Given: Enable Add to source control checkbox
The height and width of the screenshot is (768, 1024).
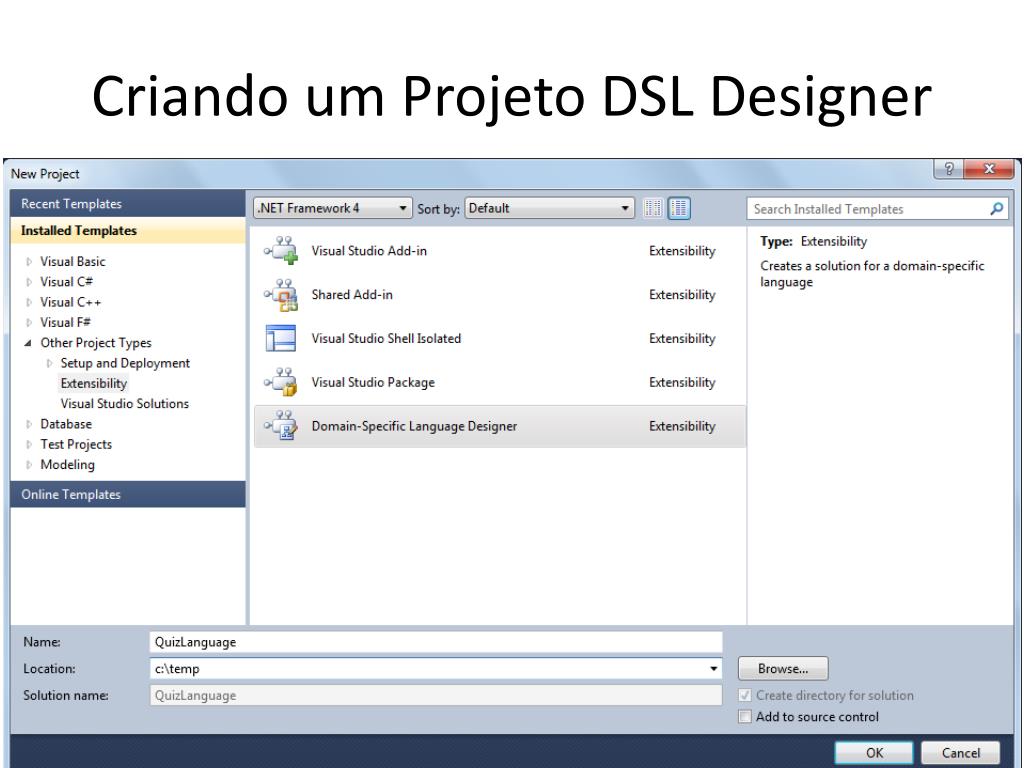Looking at the screenshot, I should [744, 716].
